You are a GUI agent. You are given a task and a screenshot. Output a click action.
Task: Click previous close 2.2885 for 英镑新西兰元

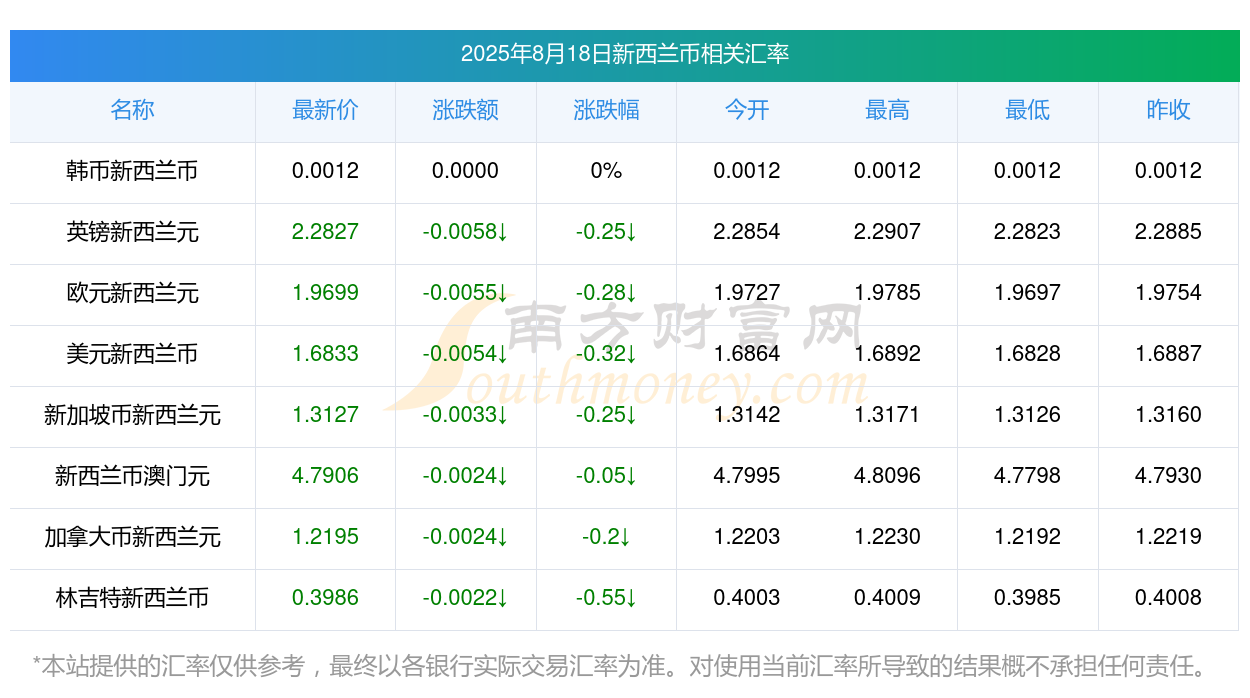[x=1168, y=232]
